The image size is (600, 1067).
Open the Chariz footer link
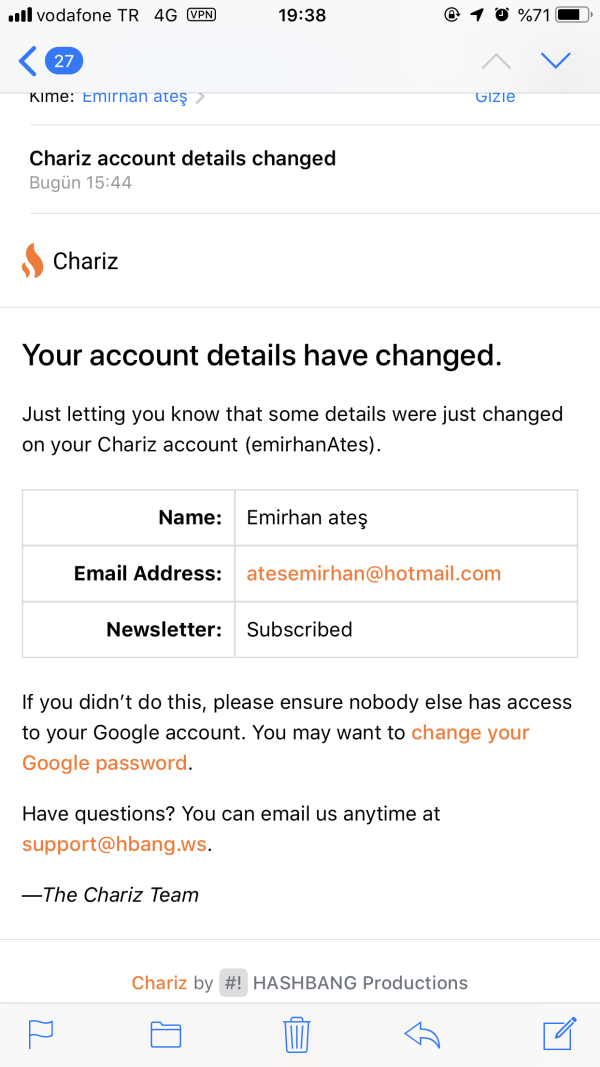coord(159,983)
